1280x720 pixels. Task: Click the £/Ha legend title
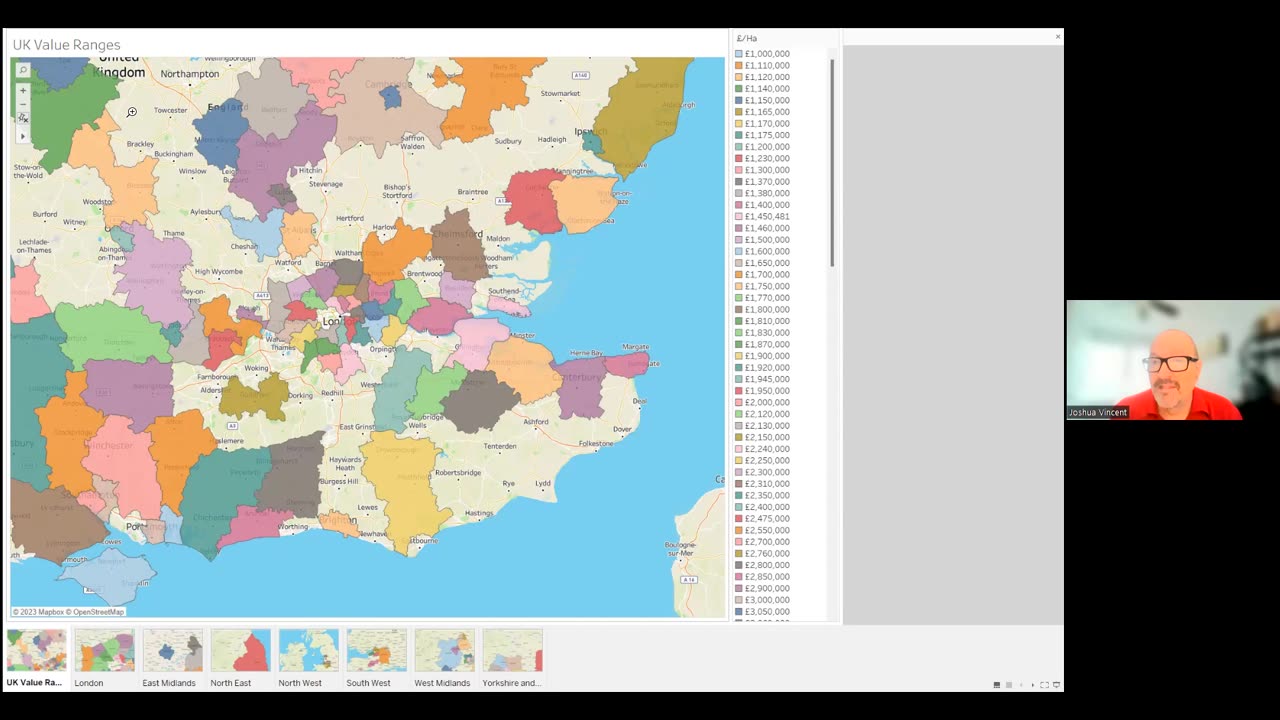click(747, 39)
